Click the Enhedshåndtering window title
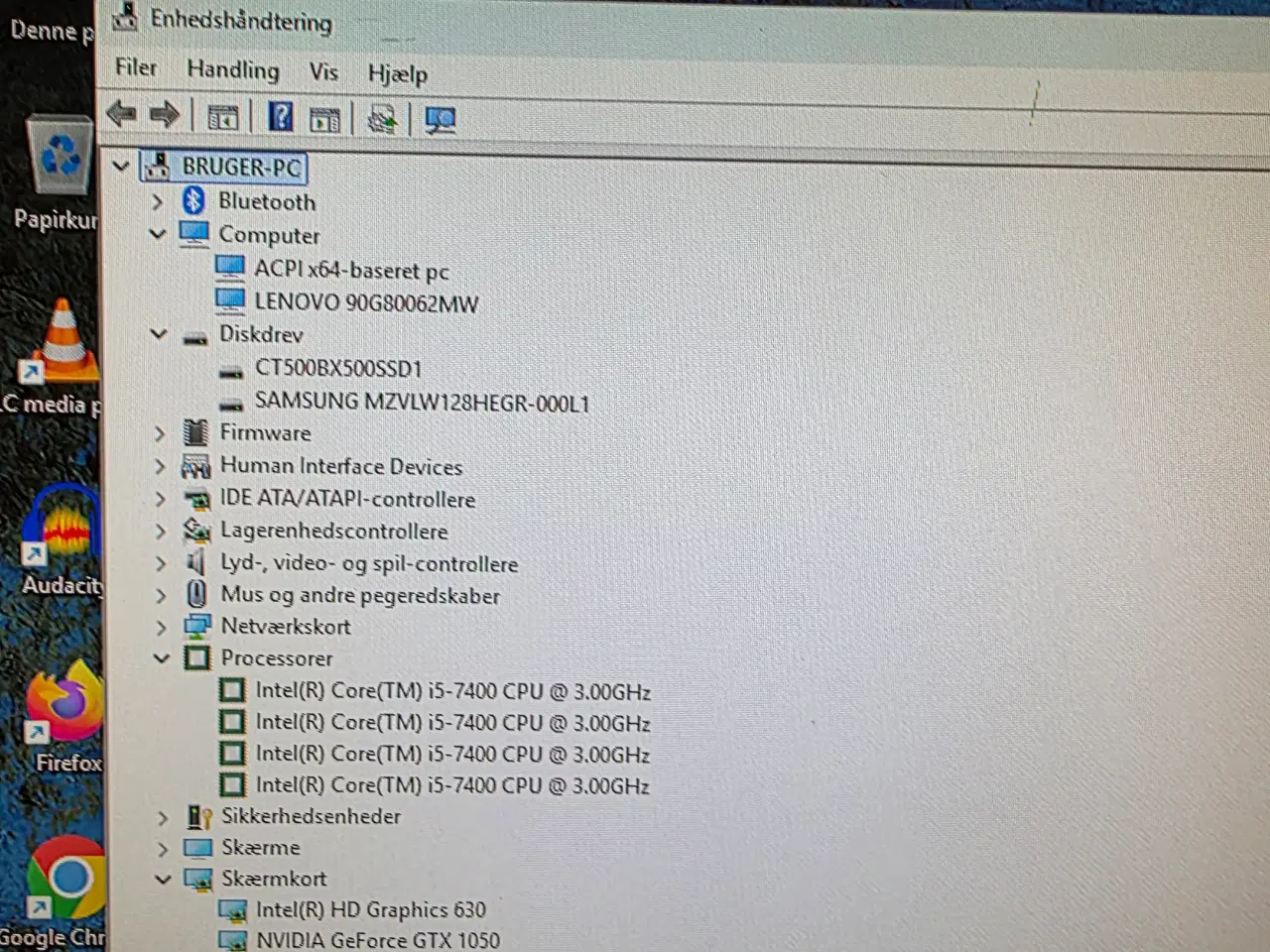The width and height of the screenshot is (1270, 952). [x=241, y=20]
